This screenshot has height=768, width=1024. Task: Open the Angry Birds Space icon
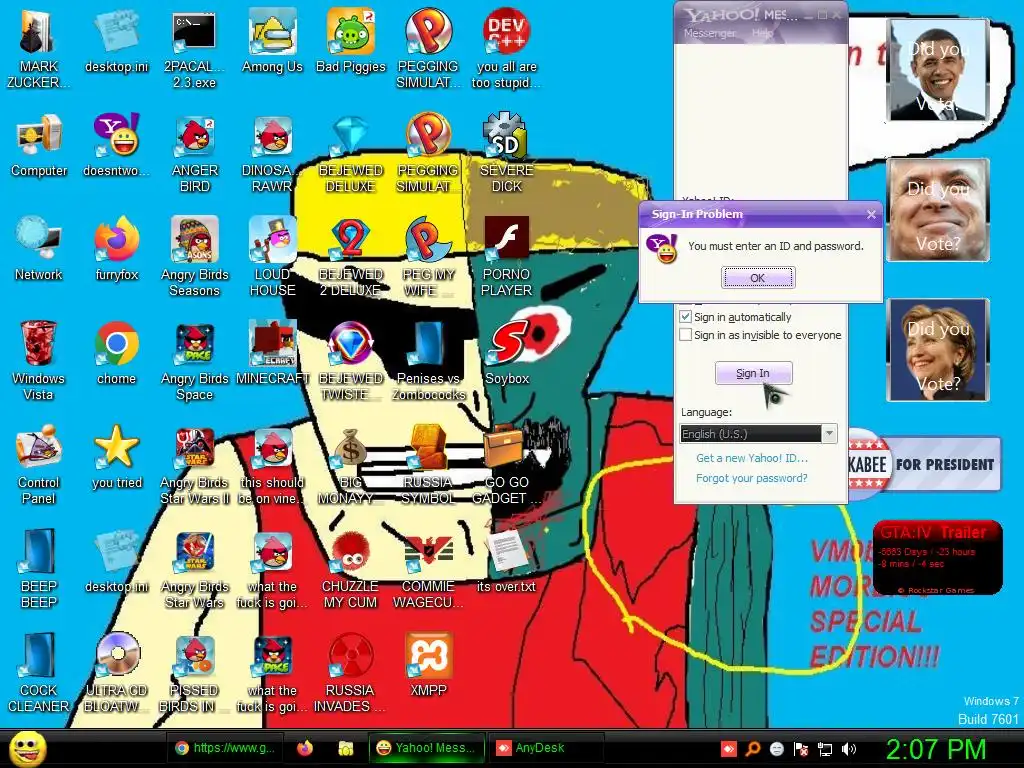pos(195,360)
